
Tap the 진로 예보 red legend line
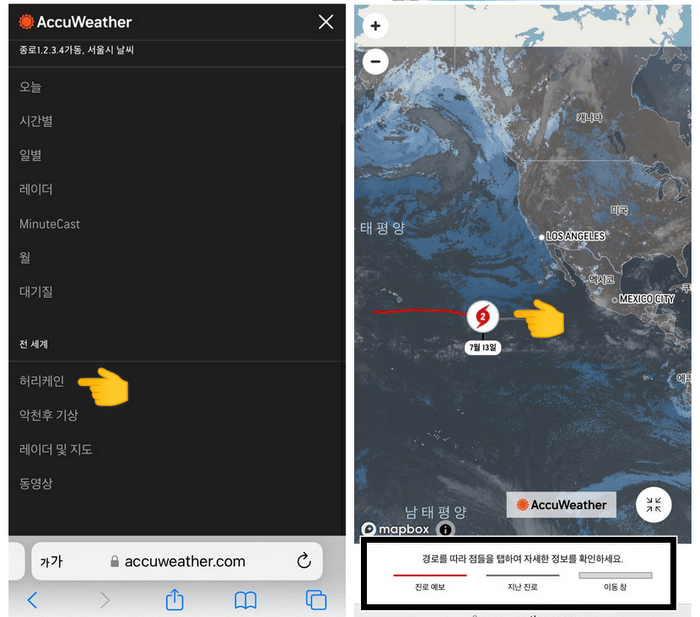430,575
